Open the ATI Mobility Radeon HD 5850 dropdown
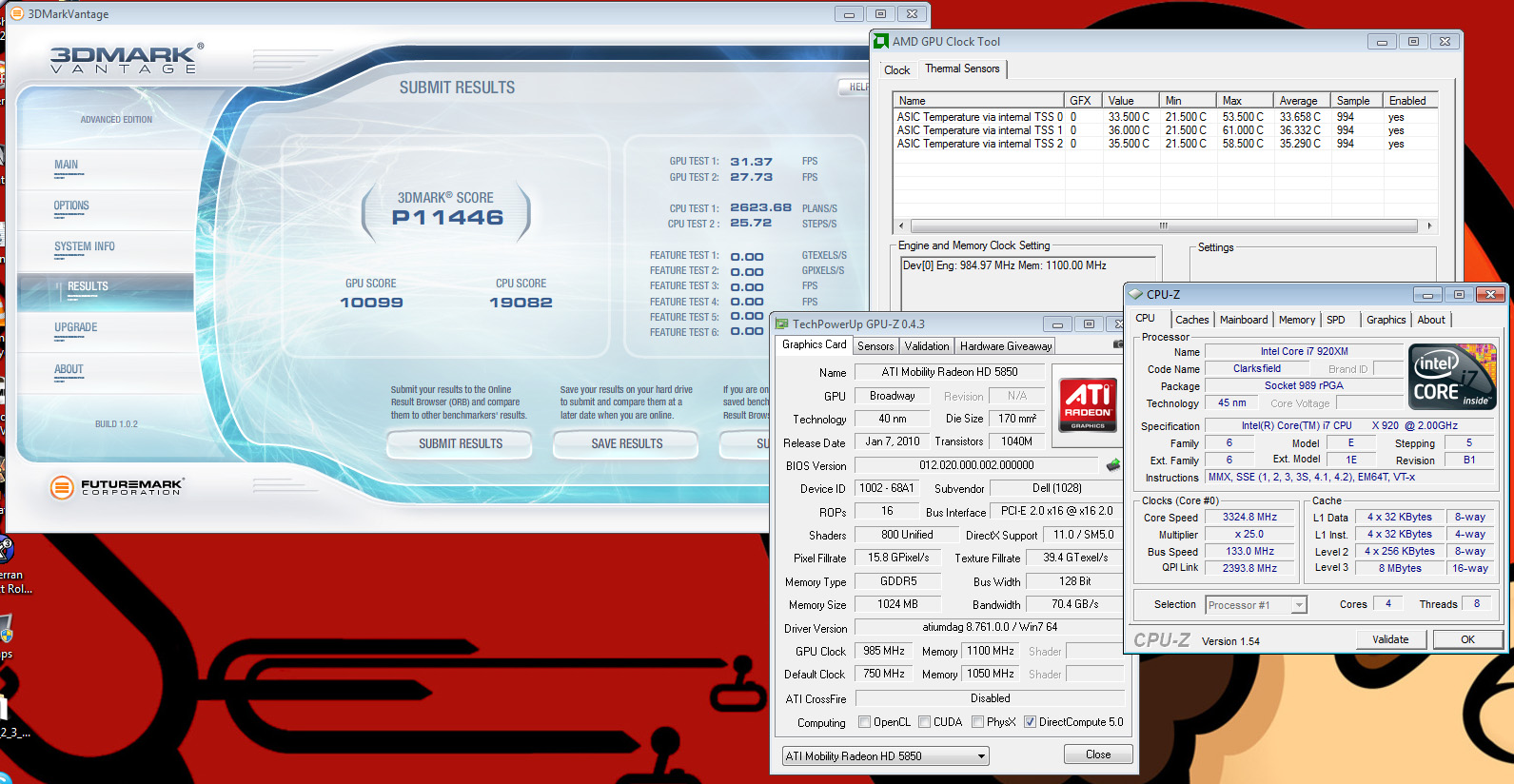The height and width of the screenshot is (784, 1514). 886,756
